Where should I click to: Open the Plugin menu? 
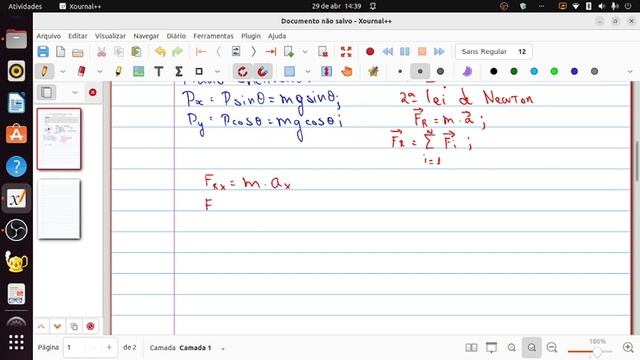click(251, 36)
